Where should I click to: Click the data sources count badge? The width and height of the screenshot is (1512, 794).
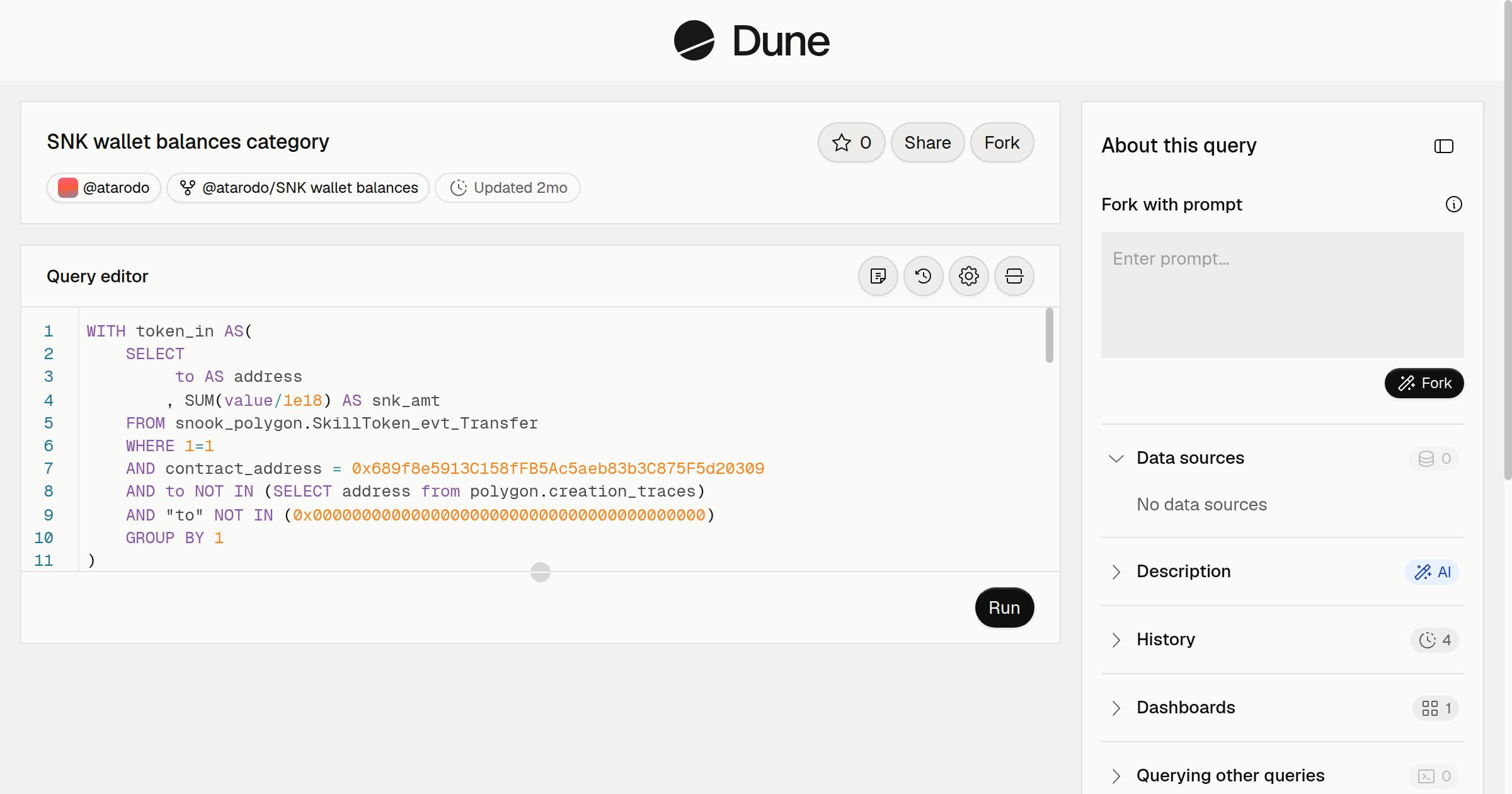coord(1434,459)
